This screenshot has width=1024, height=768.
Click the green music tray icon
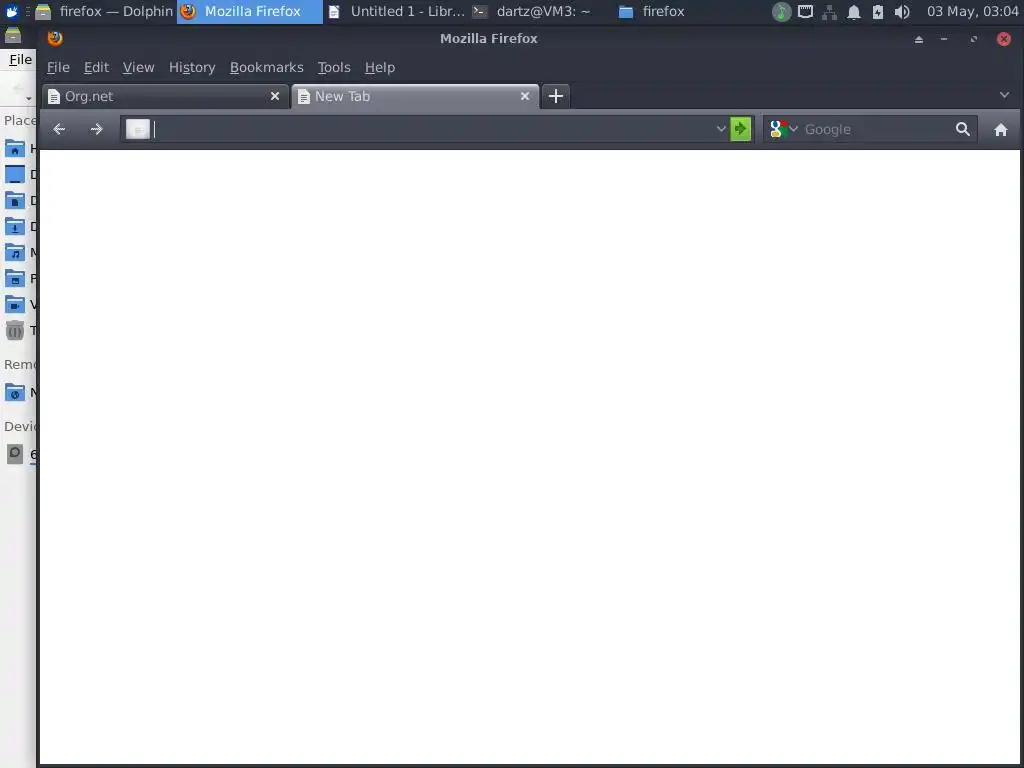click(781, 12)
